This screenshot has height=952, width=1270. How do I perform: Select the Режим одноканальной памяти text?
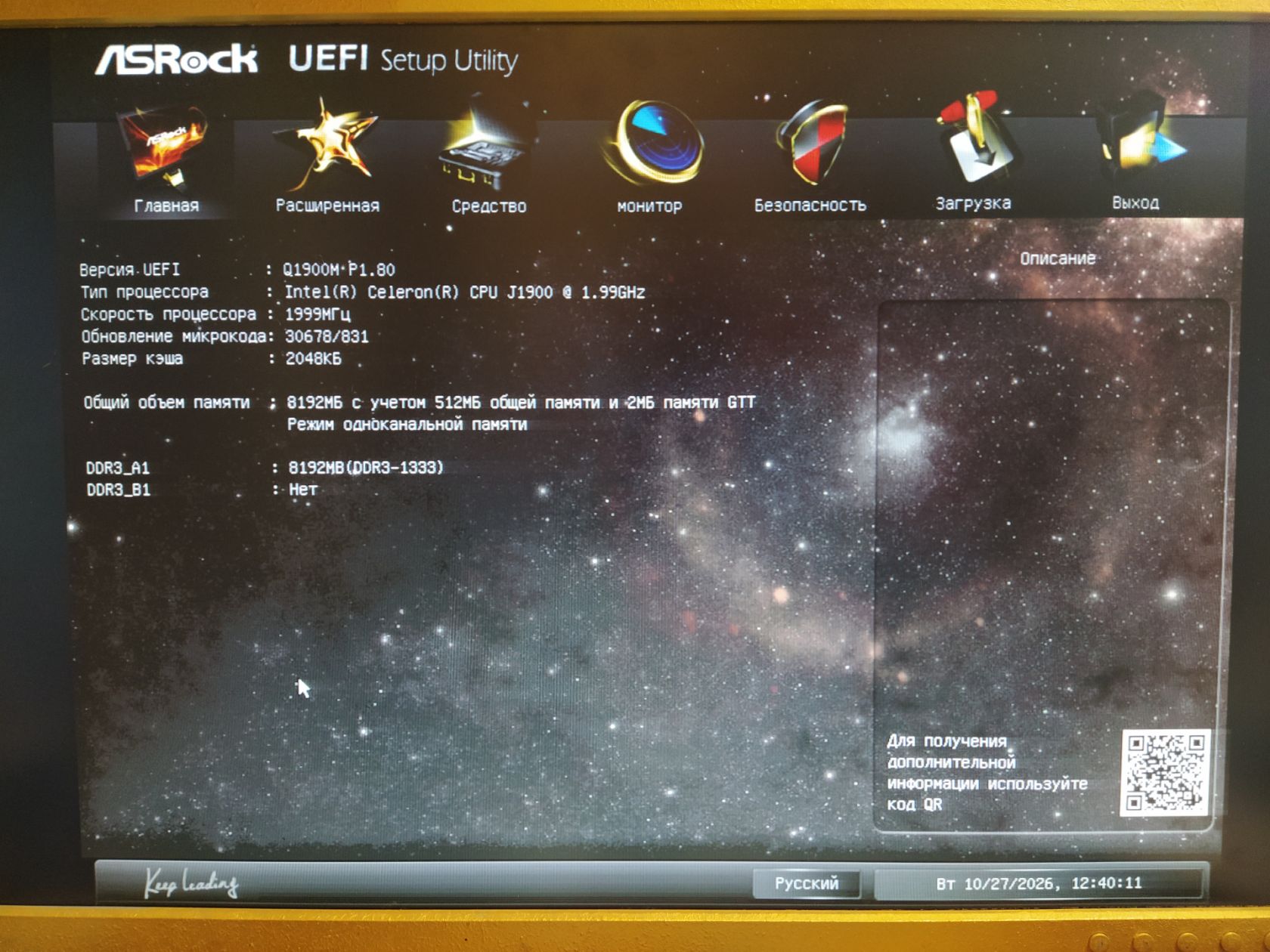(407, 425)
